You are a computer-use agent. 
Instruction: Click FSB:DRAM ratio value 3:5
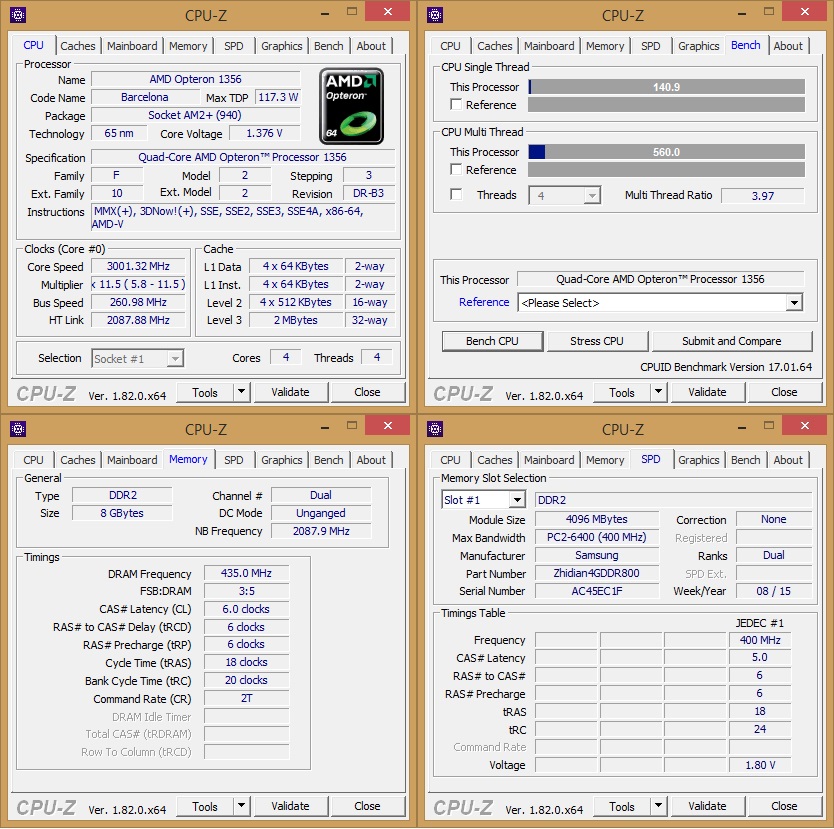pyautogui.click(x=246, y=591)
